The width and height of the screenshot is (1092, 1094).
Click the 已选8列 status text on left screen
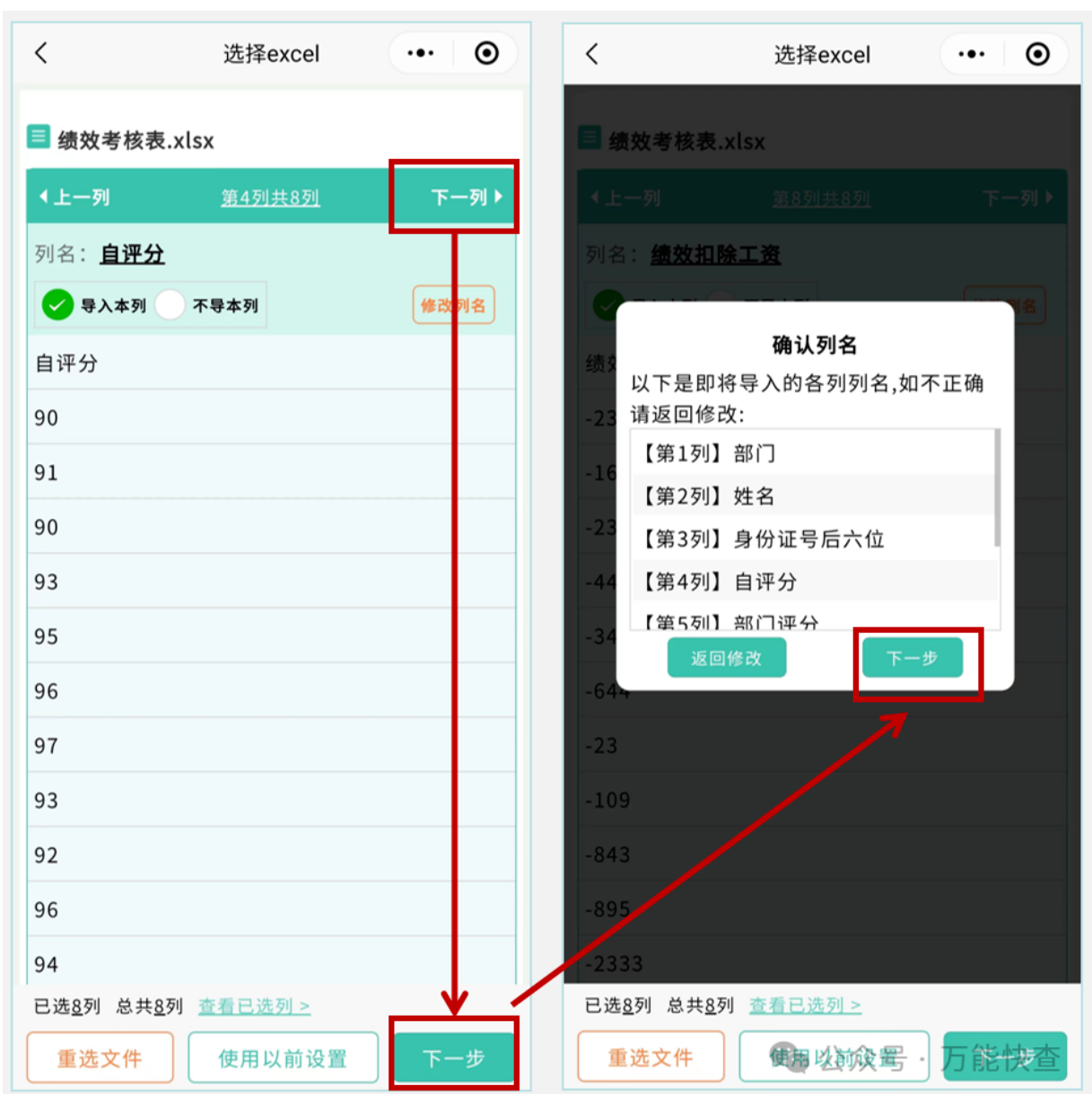(x=67, y=1006)
